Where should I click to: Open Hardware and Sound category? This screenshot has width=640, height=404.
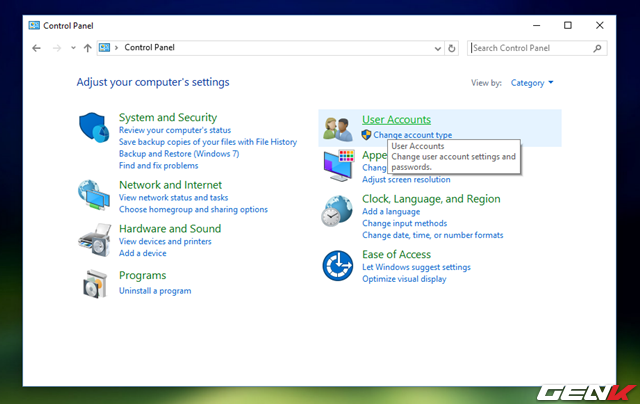(x=170, y=229)
